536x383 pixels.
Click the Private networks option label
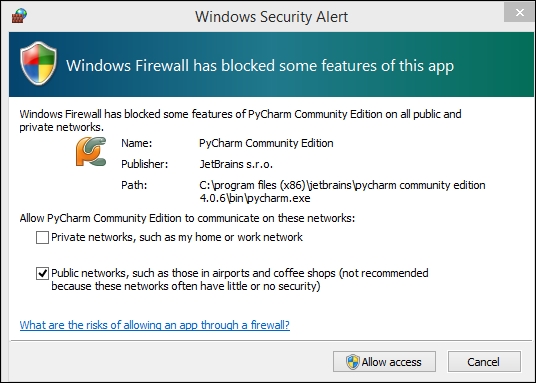(x=177, y=237)
